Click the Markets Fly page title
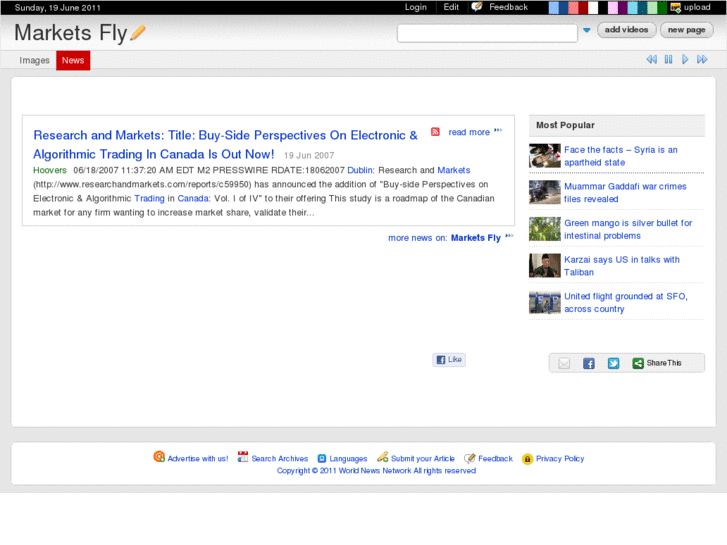The width and height of the screenshot is (727, 545). (70, 33)
